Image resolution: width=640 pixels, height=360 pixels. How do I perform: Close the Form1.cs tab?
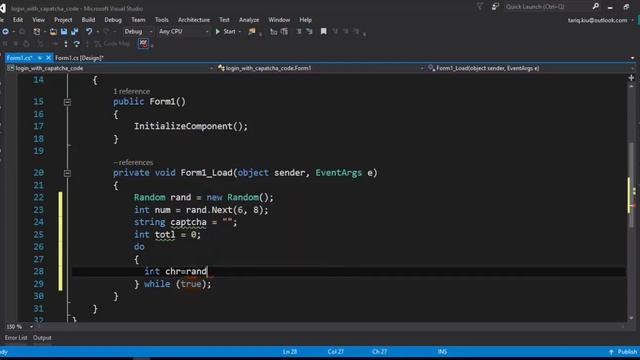point(48,58)
